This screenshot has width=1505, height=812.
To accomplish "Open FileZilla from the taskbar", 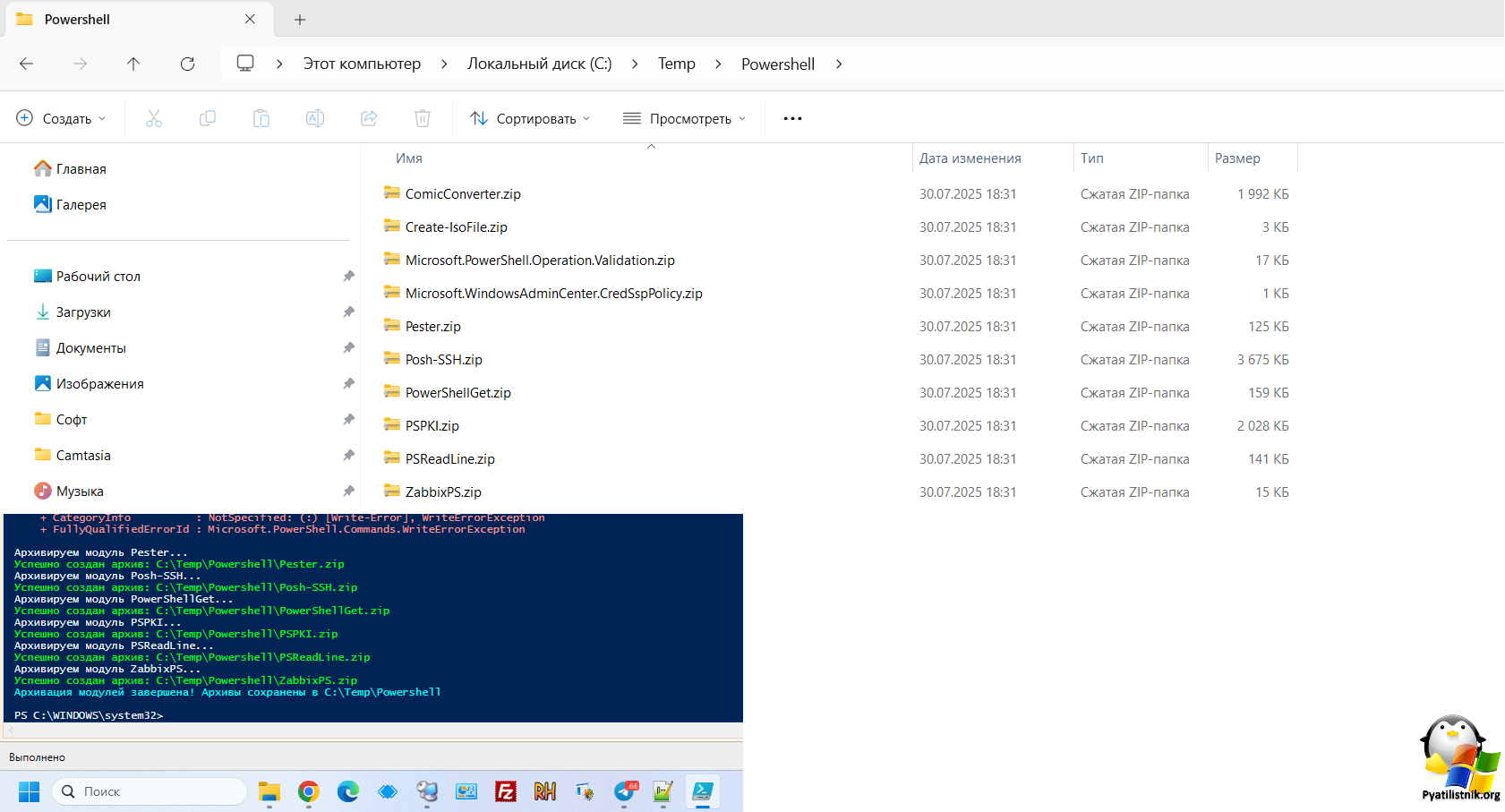I will click(506, 791).
